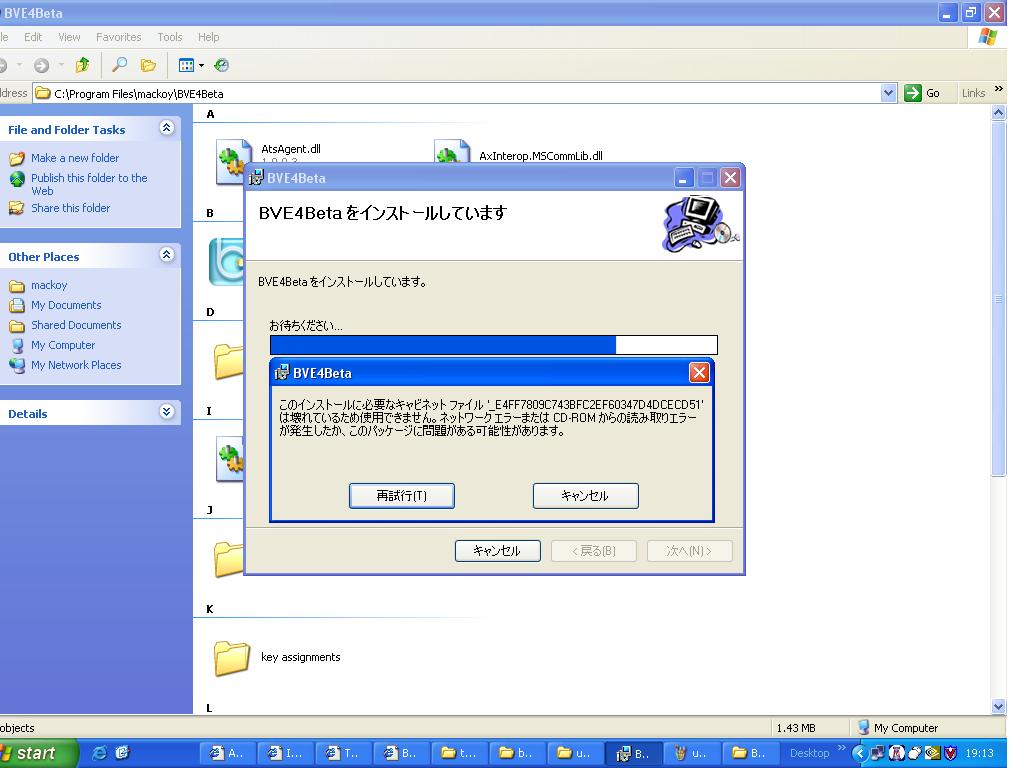This screenshot has width=1024, height=768.
Task: Select the AxInterop.MSCommLib.dll file
Action: point(541,155)
